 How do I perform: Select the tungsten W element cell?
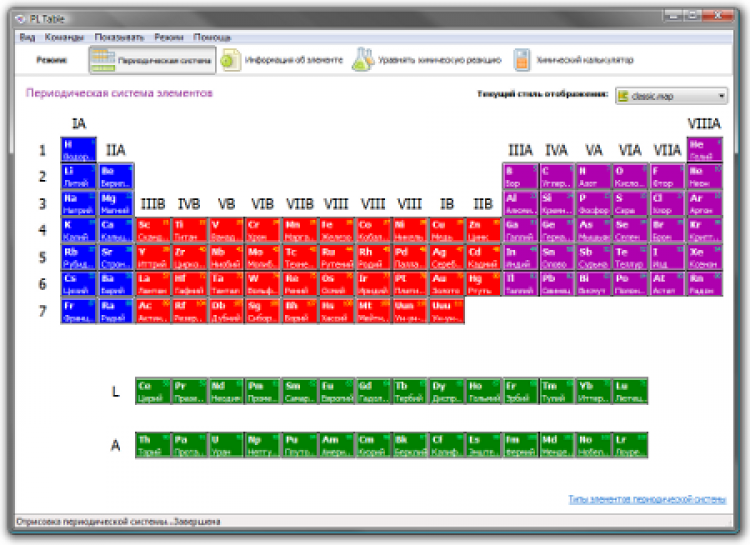pos(263,284)
